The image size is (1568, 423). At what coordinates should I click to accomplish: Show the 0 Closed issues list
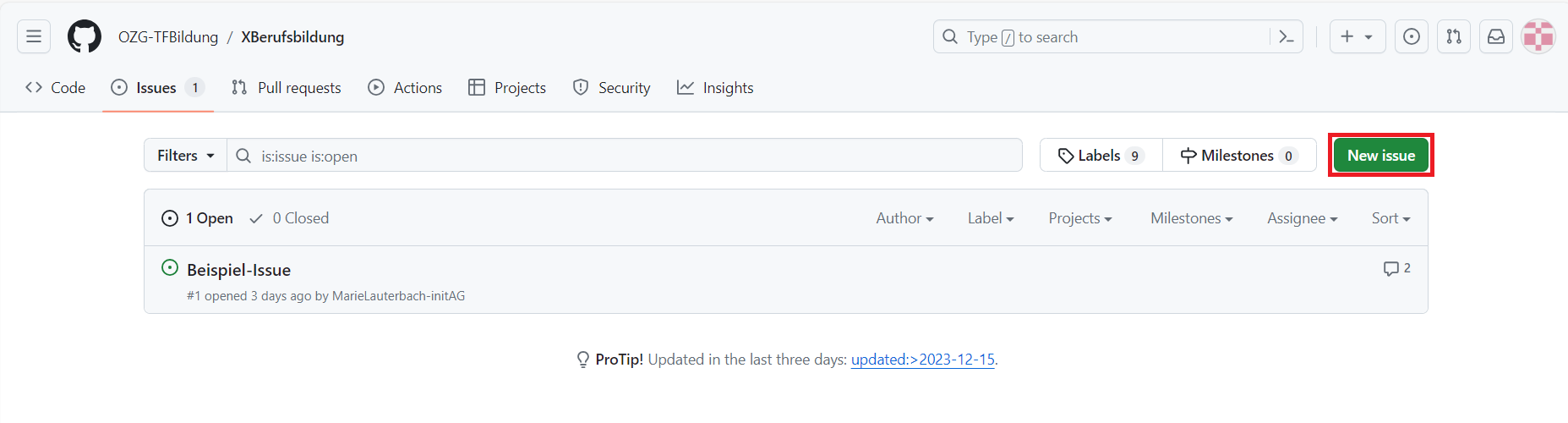pyautogui.click(x=289, y=218)
